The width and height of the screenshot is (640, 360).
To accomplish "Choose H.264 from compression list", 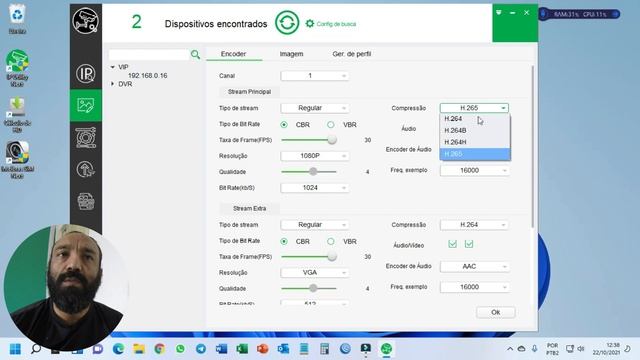I will (475, 118).
